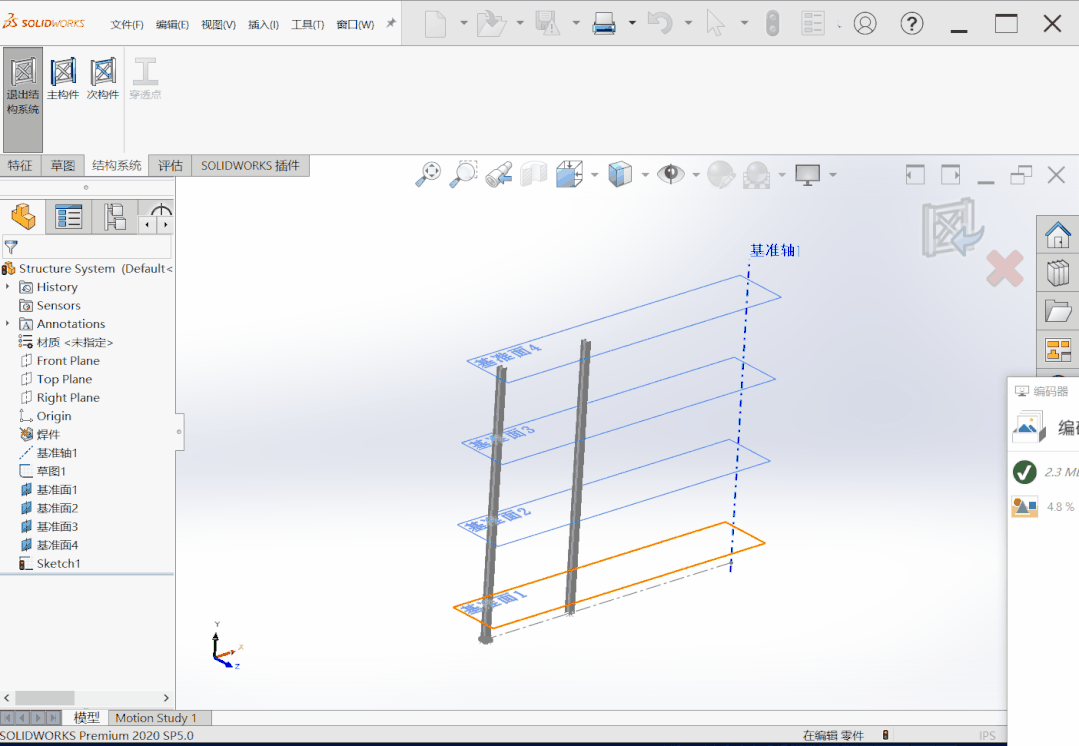The height and width of the screenshot is (746, 1079).
Task: Open the 插入(I) Insert menu
Action: [263, 25]
